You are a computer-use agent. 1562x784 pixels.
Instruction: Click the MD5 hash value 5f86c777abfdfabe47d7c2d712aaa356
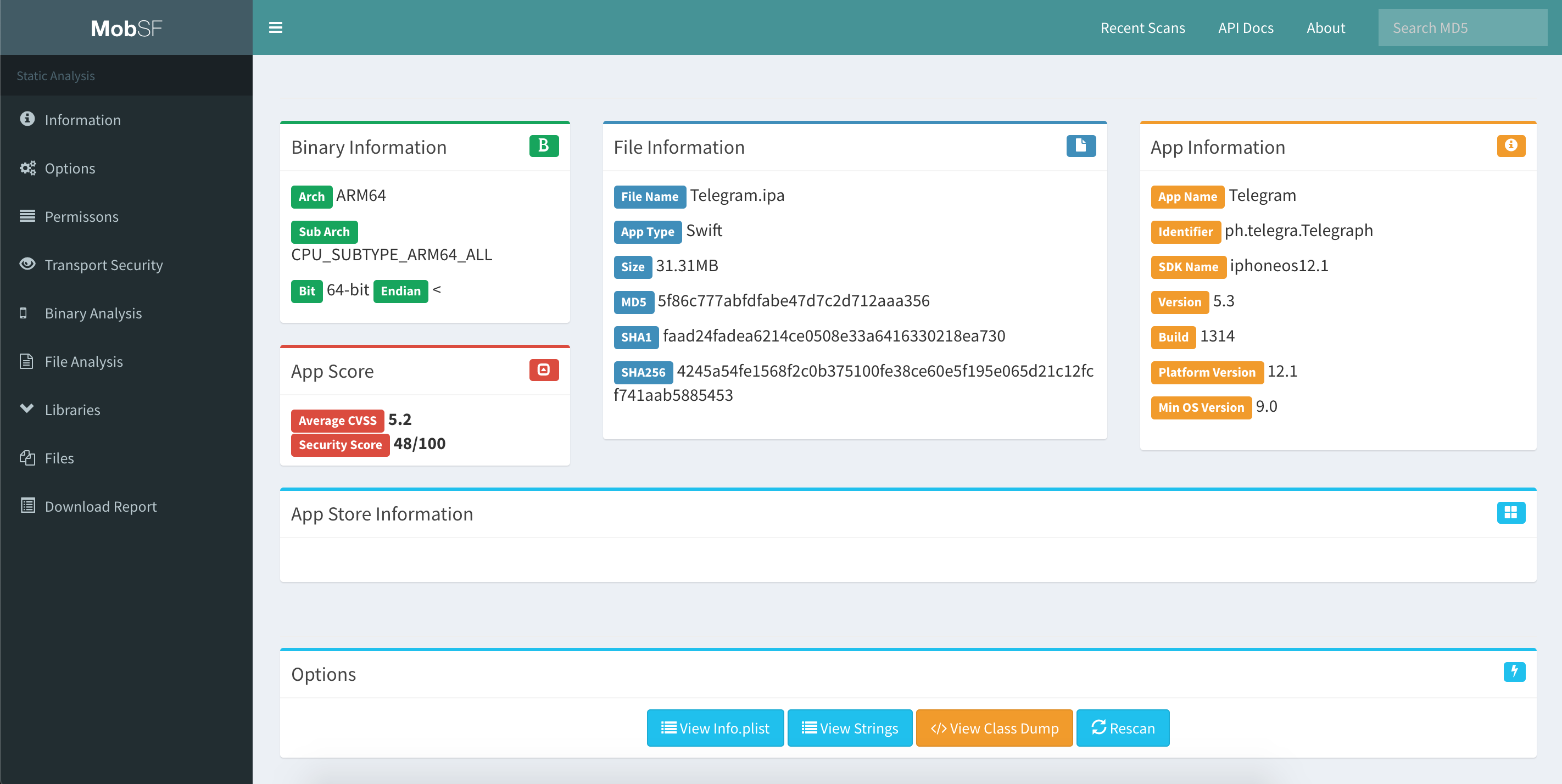pyautogui.click(x=793, y=301)
